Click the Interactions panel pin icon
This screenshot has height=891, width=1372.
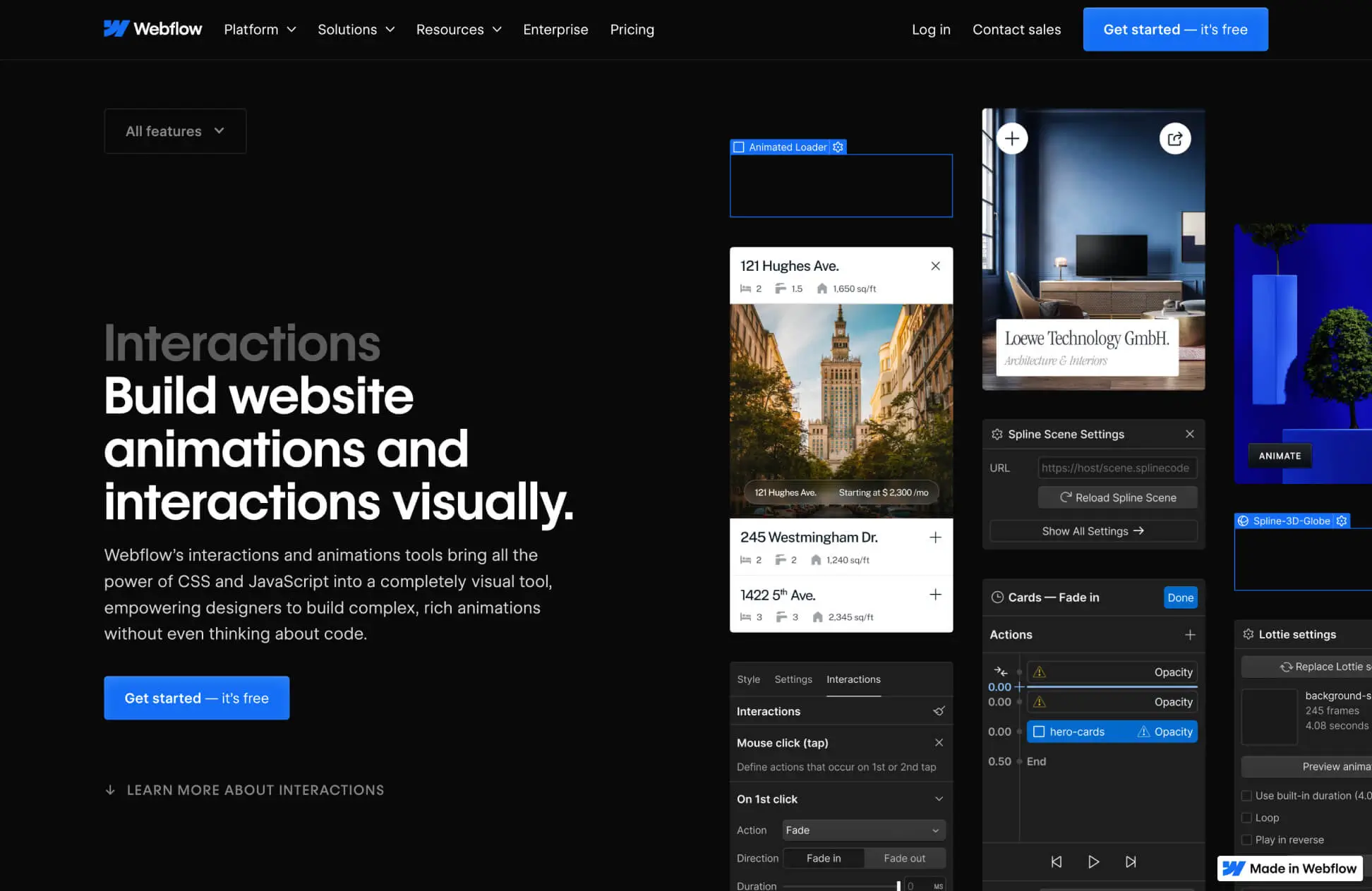point(939,711)
